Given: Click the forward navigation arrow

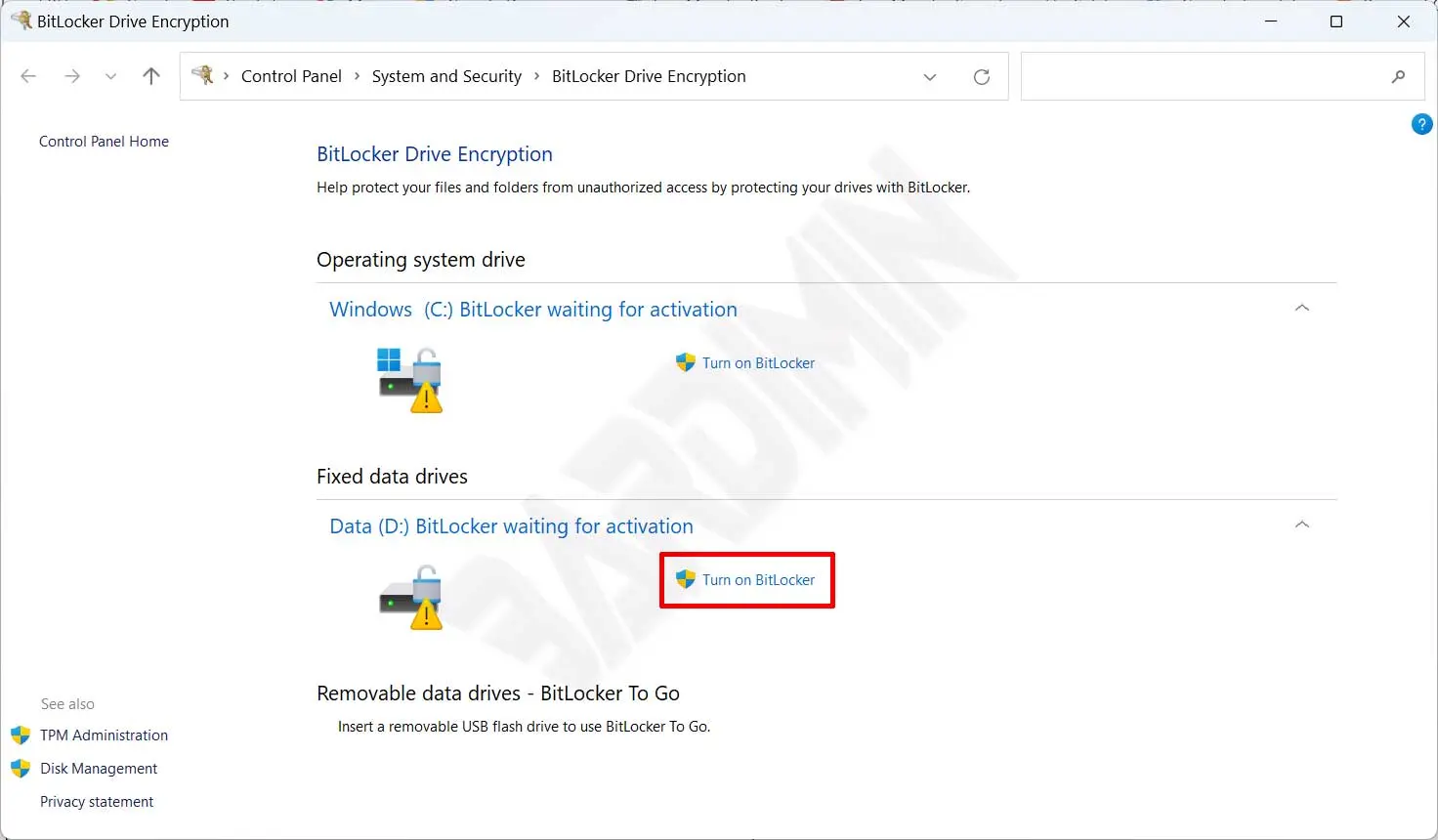Looking at the screenshot, I should pyautogui.click(x=72, y=76).
